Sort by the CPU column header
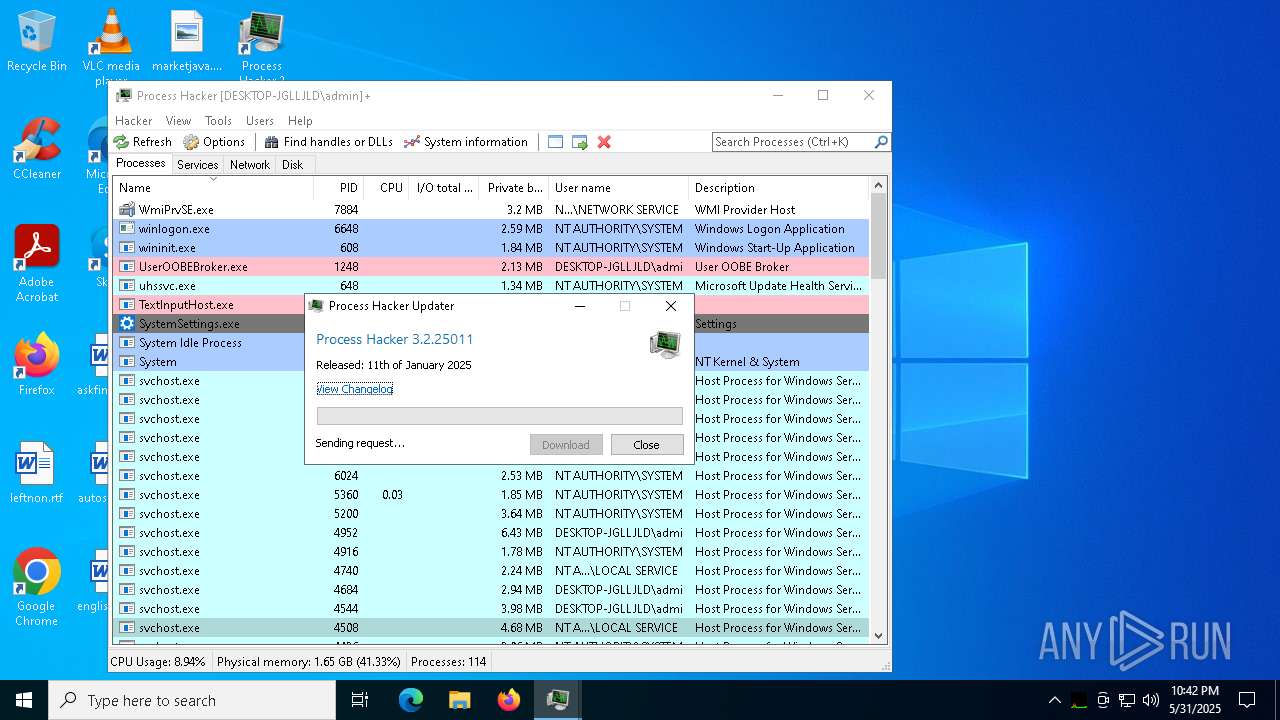This screenshot has width=1280, height=720. (x=386, y=188)
